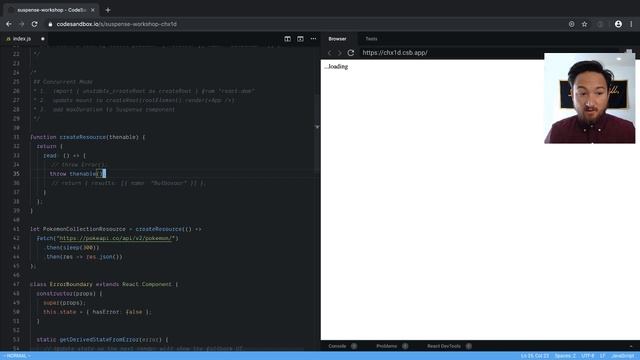This screenshot has height=360, width=640.
Task: Switch to the Tests tab
Action: pos(371,39)
